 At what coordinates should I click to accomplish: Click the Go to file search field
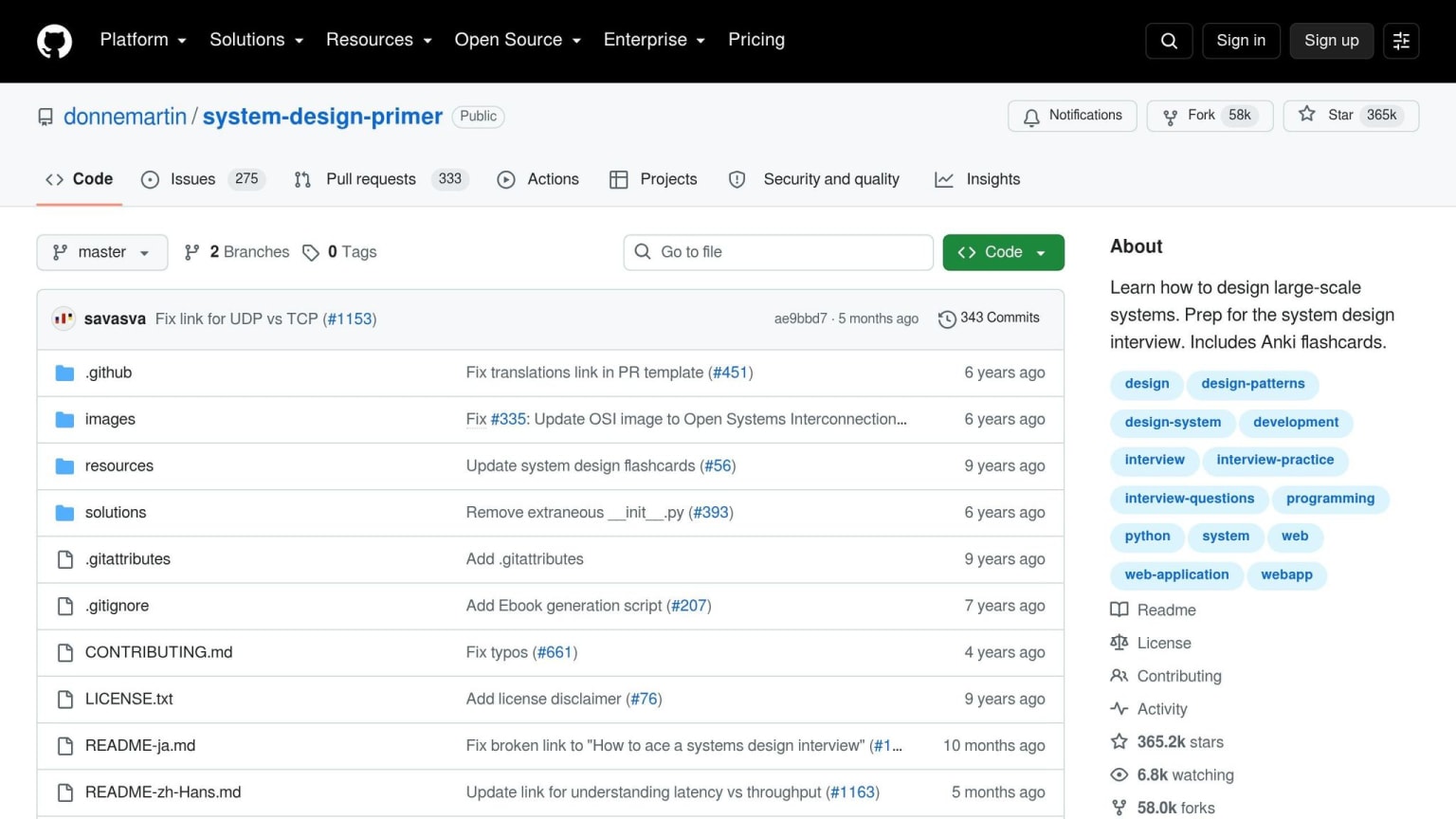(778, 252)
